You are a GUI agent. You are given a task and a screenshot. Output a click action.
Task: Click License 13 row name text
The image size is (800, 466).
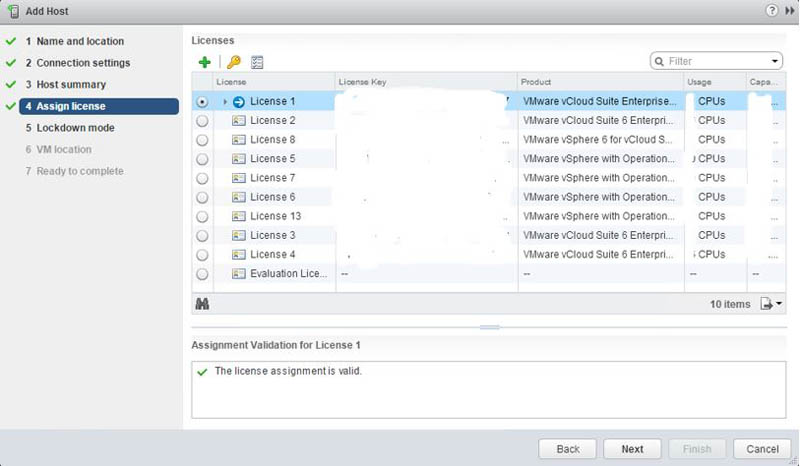point(276,216)
